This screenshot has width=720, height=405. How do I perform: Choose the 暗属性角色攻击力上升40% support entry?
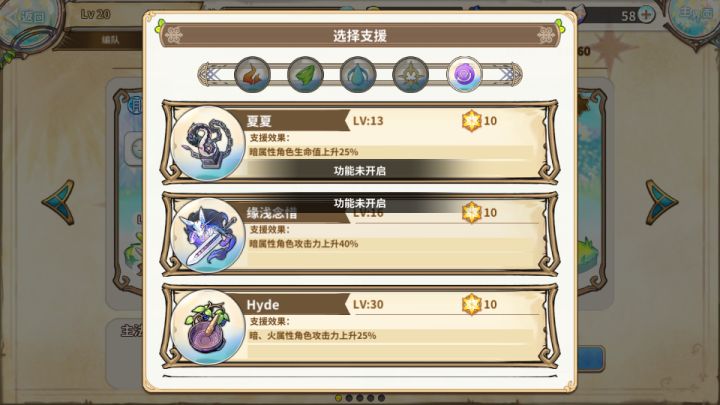tap(360, 234)
